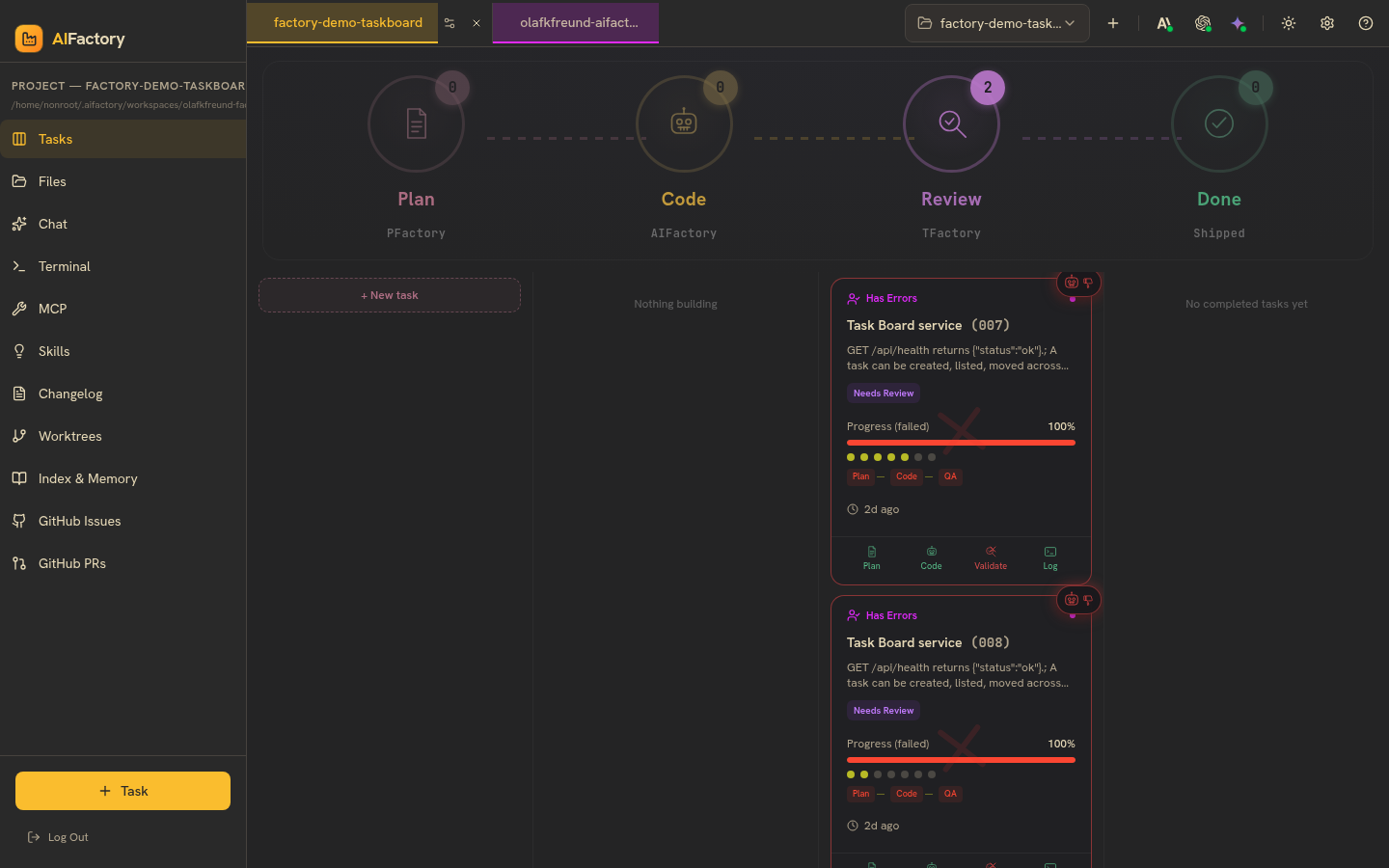Click Plan stage chip on task 007
Viewport: 1389px width, 868px height.
point(860,476)
